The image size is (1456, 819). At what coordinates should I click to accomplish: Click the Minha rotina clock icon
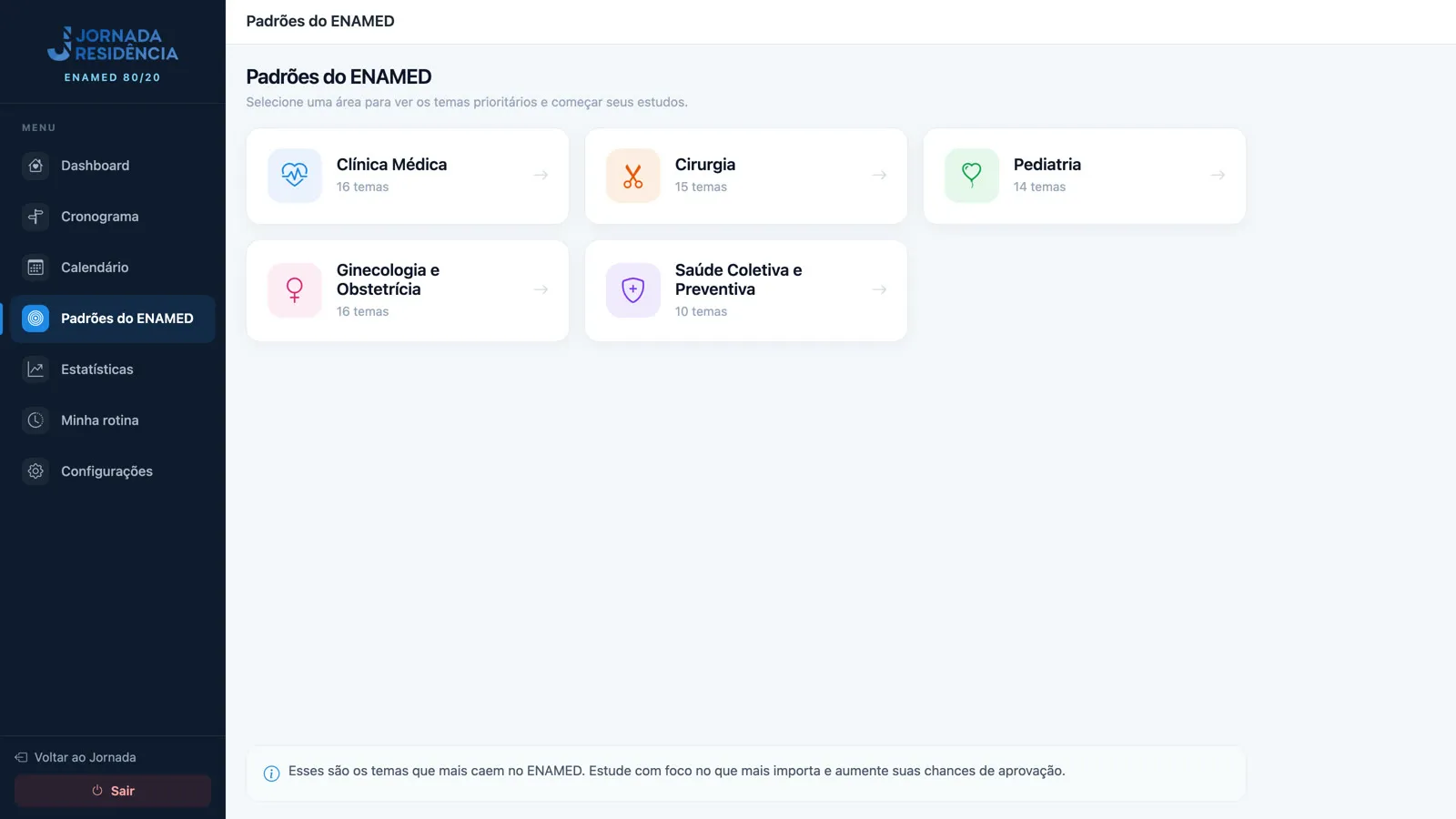point(35,420)
